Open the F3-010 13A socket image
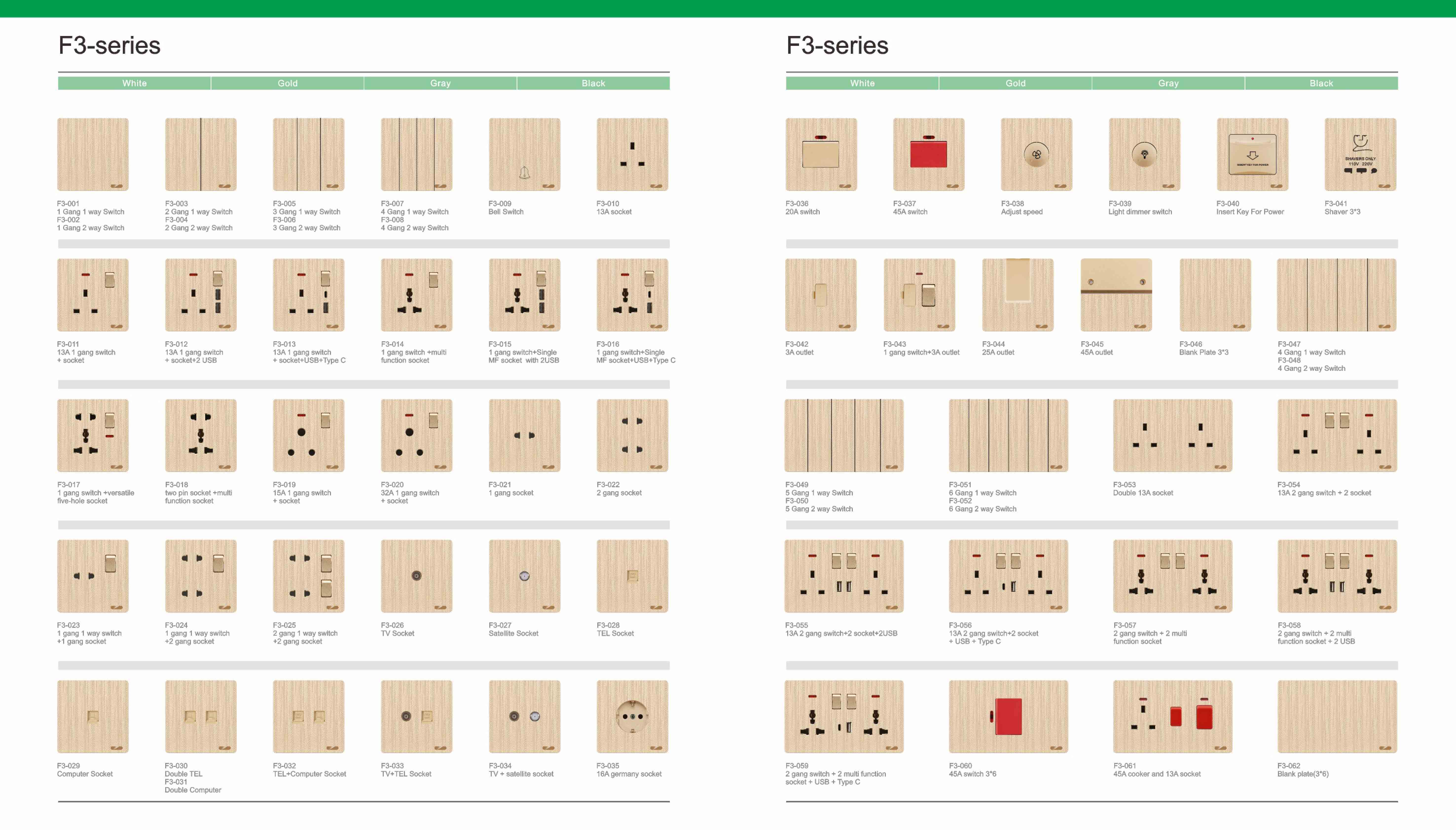Screen dimensions: 1456x830 (632, 155)
